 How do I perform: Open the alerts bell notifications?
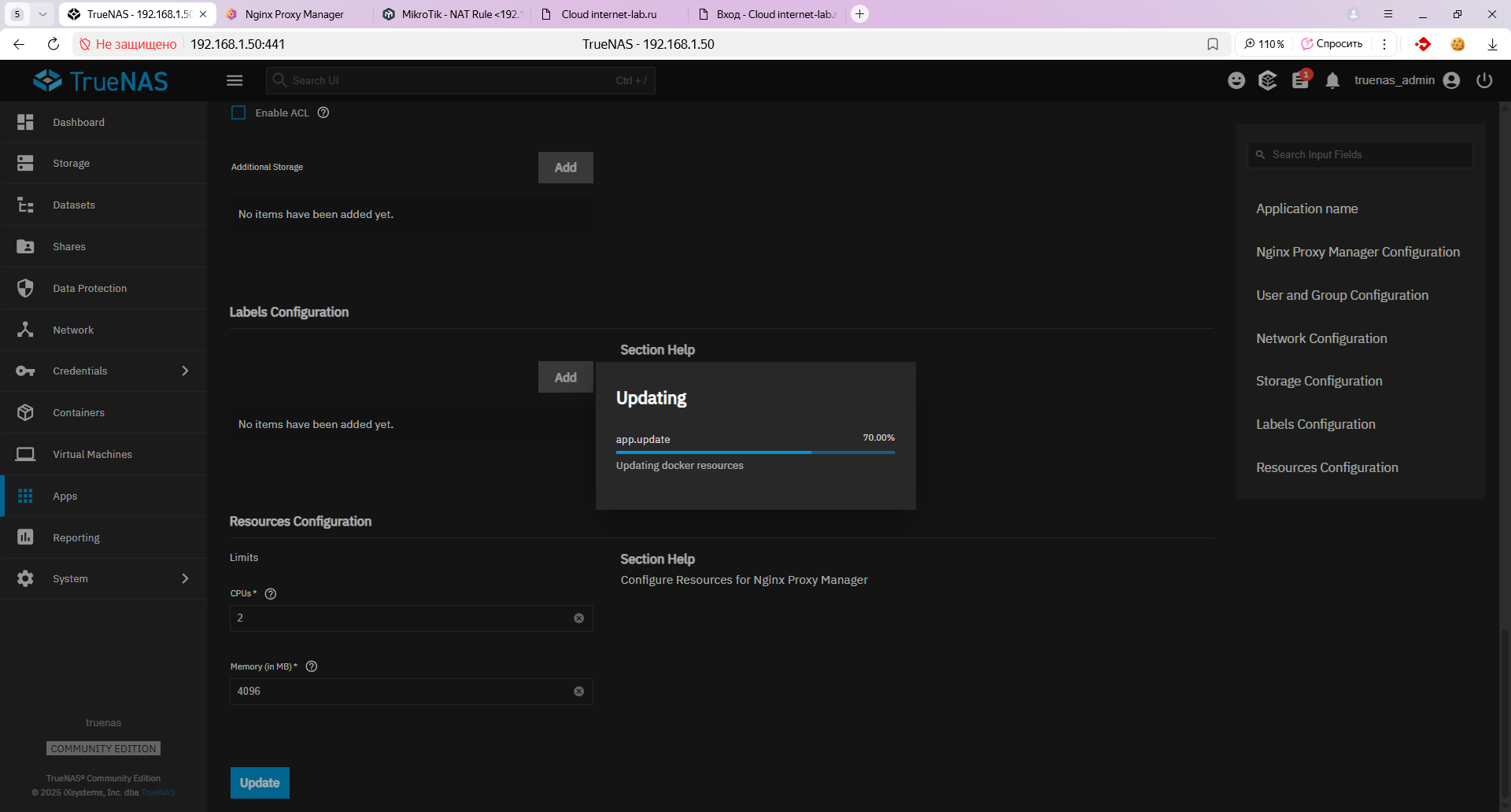pyautogui.click(x=1332, y=81)
